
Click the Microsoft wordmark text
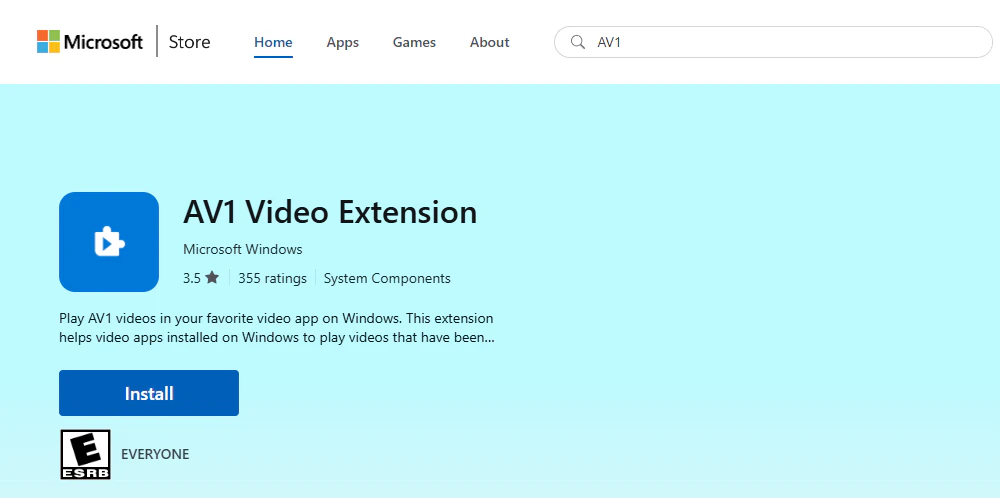click(x=103, y=42)
